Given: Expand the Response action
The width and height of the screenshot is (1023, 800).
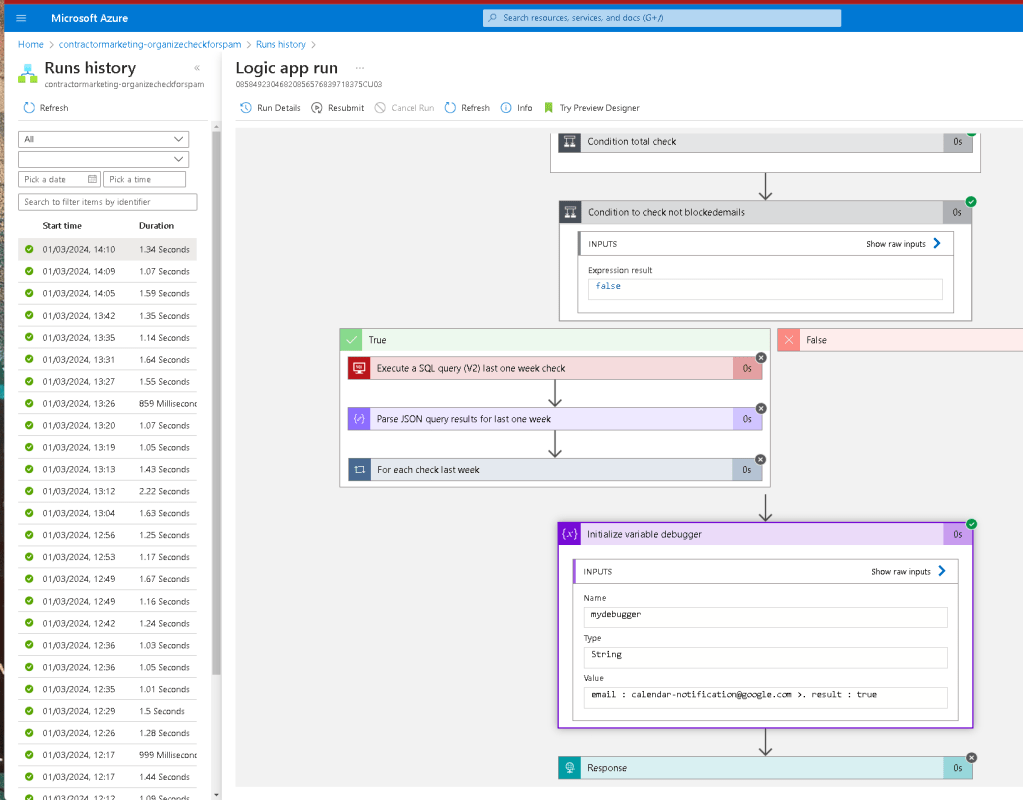Looking at the screenshot, I should click(x=765, y=768).
